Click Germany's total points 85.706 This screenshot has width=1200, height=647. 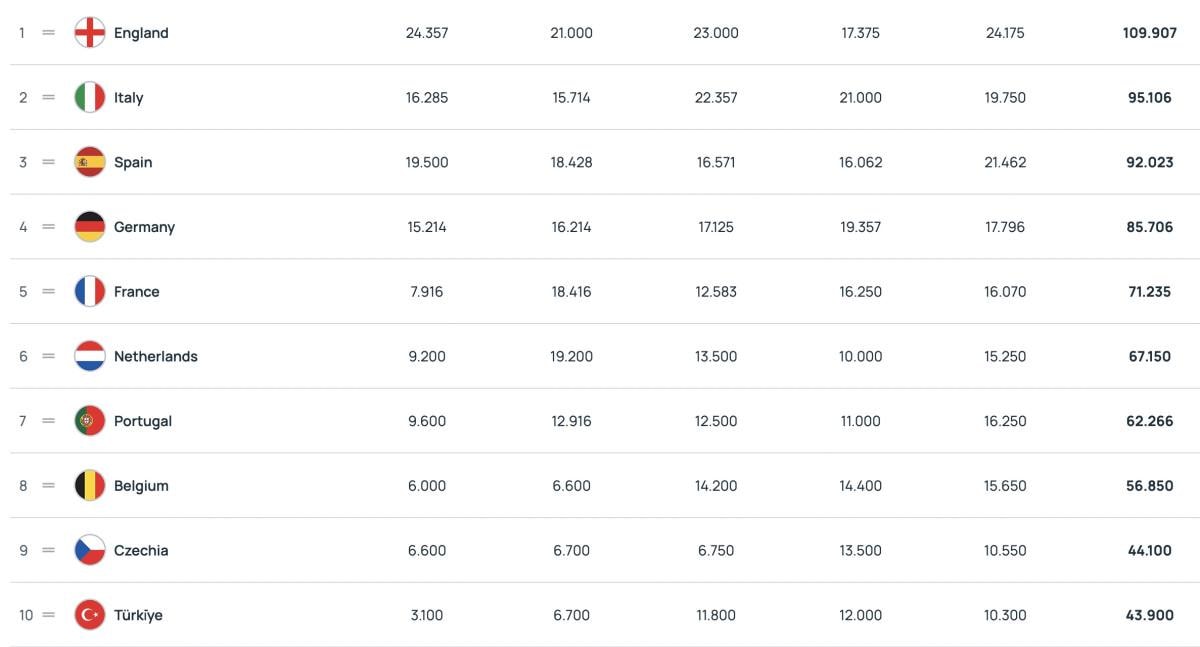click(1149, 227)
